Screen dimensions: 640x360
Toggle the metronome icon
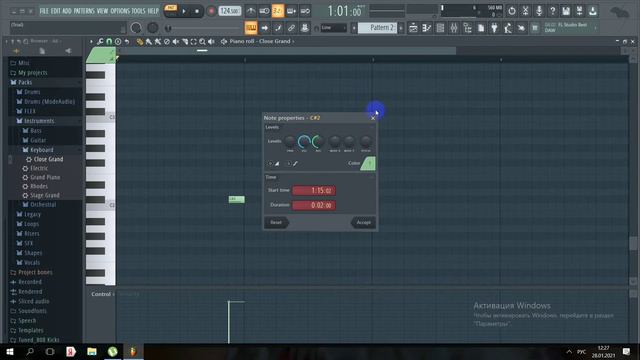coord(251,11)
